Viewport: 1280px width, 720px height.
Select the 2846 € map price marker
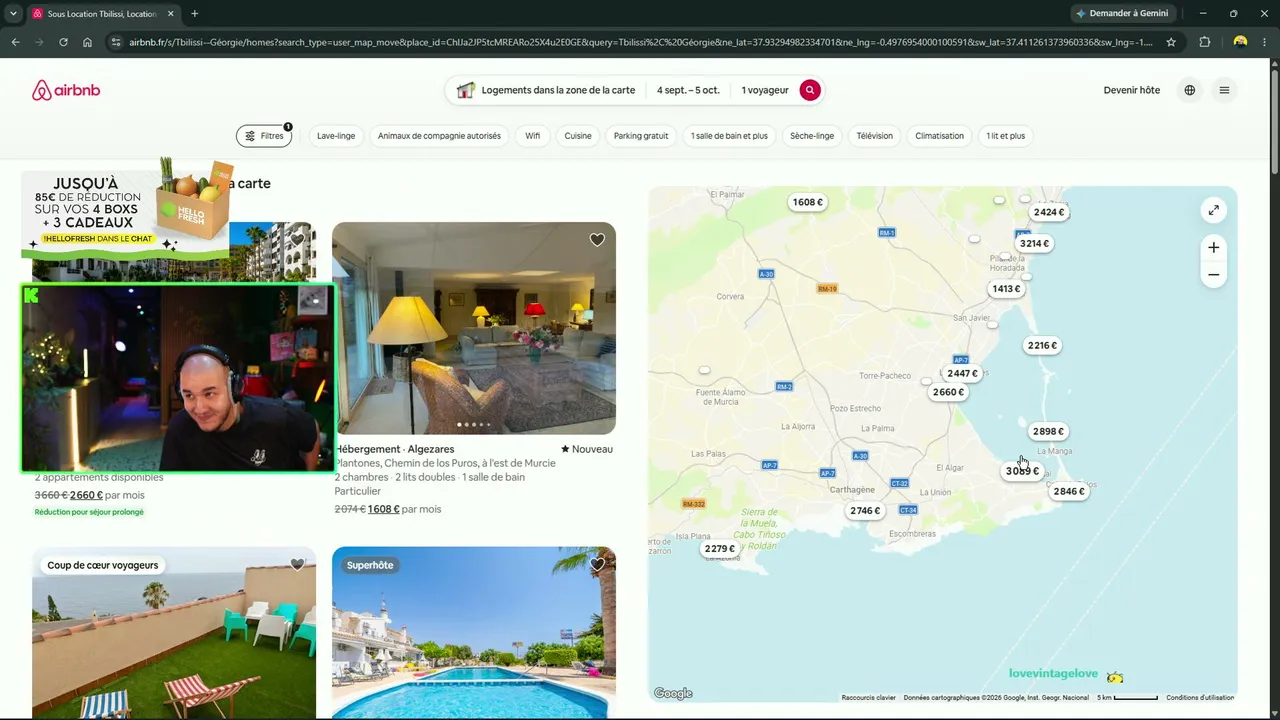tap(1068, 491)
